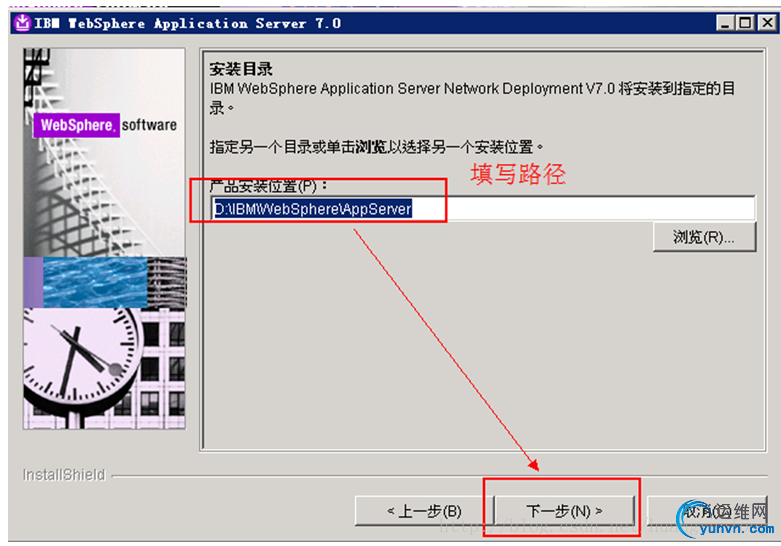Close the WebSphere installer window
This screenshot has height=546, width=781.
click(767, 23)
